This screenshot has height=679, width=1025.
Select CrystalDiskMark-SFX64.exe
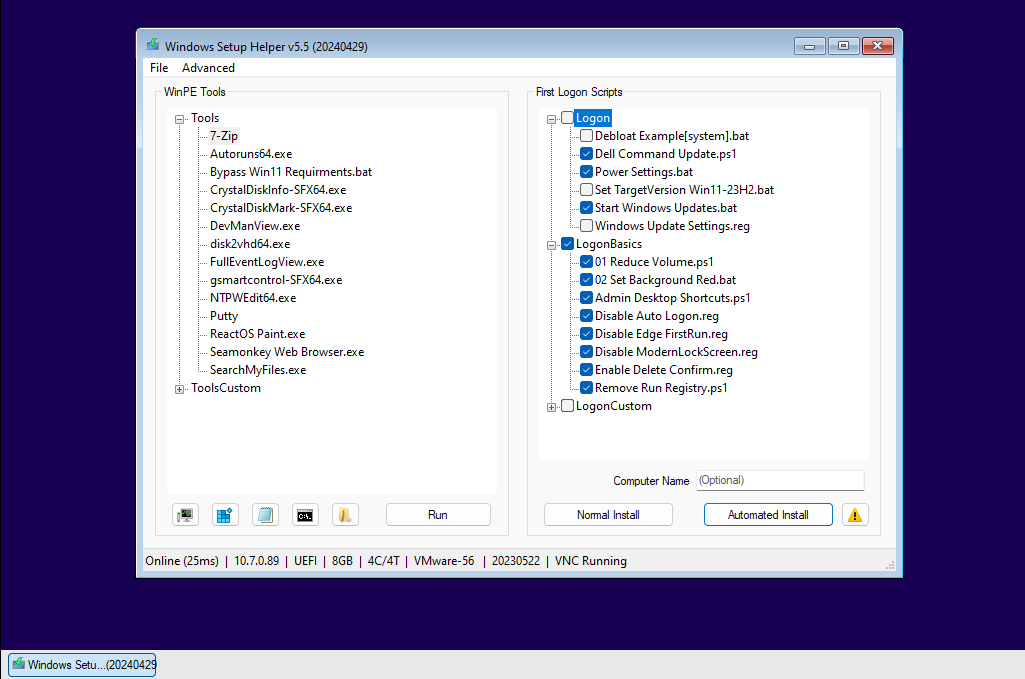point(281,208)
